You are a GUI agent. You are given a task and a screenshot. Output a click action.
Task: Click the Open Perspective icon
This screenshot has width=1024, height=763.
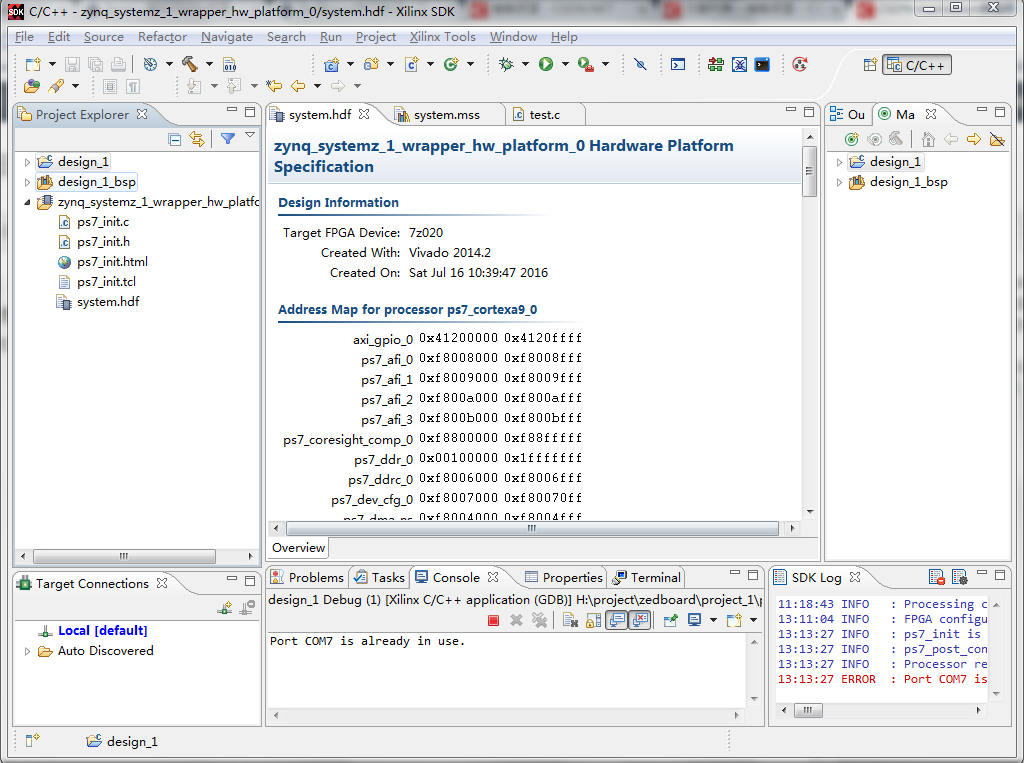(x=870, y=65)
